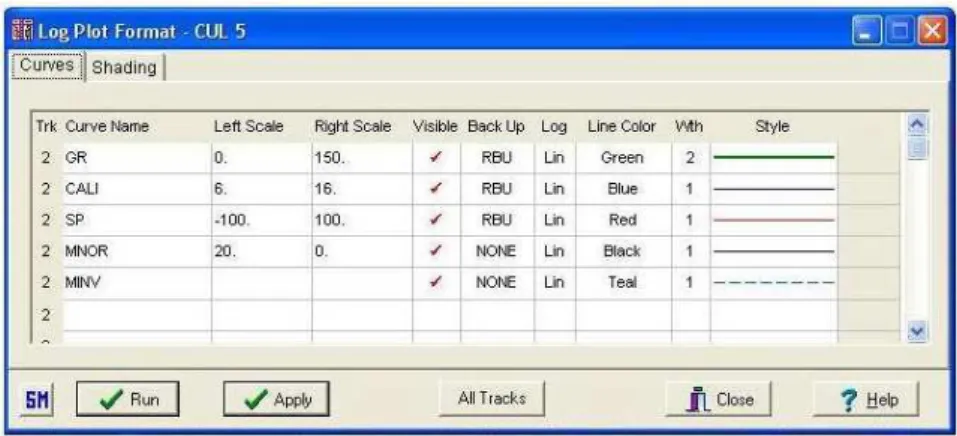
Task: Click the line width value for CALI
Action: click(690, 189)
